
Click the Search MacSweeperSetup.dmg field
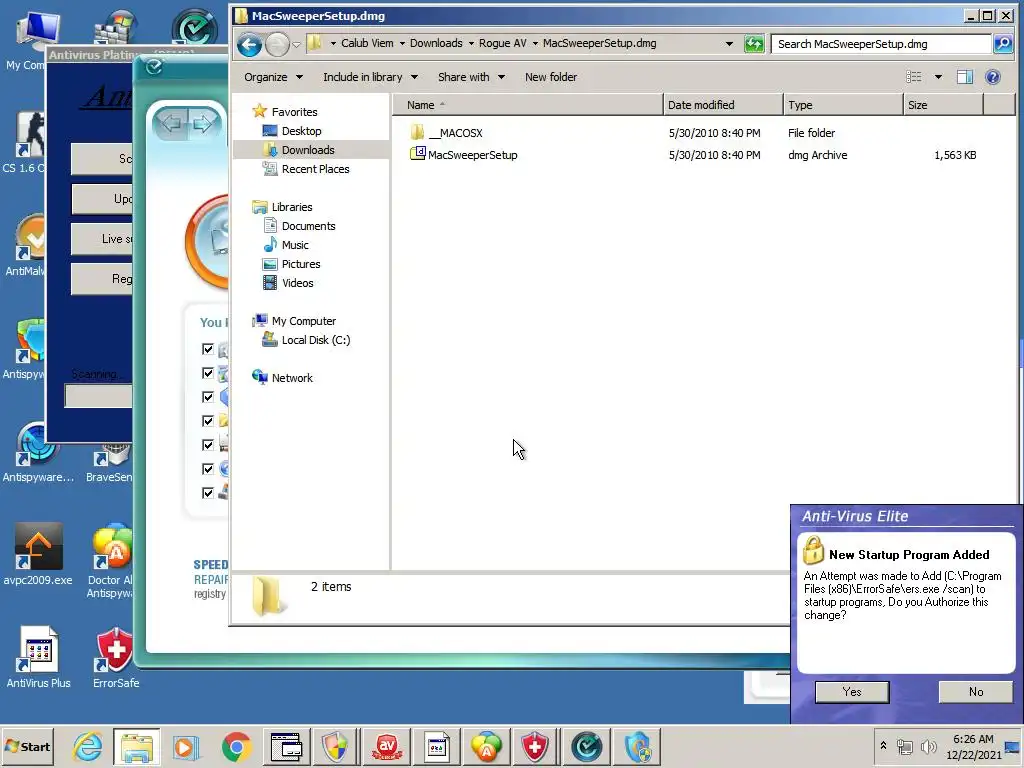pyautogui.click(x=881, y=44)
